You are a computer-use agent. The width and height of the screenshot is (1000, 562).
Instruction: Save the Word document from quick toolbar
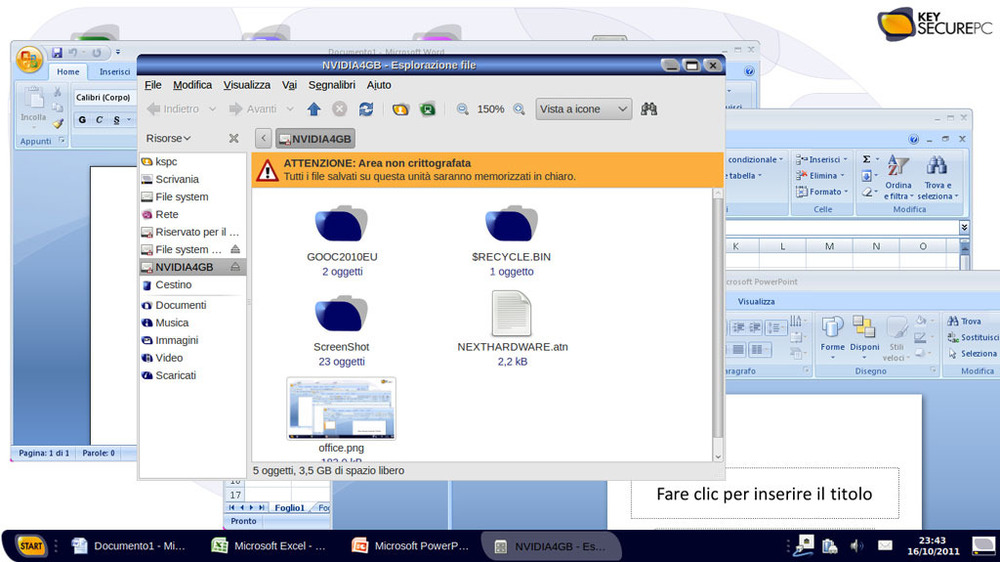pos(57,52)
